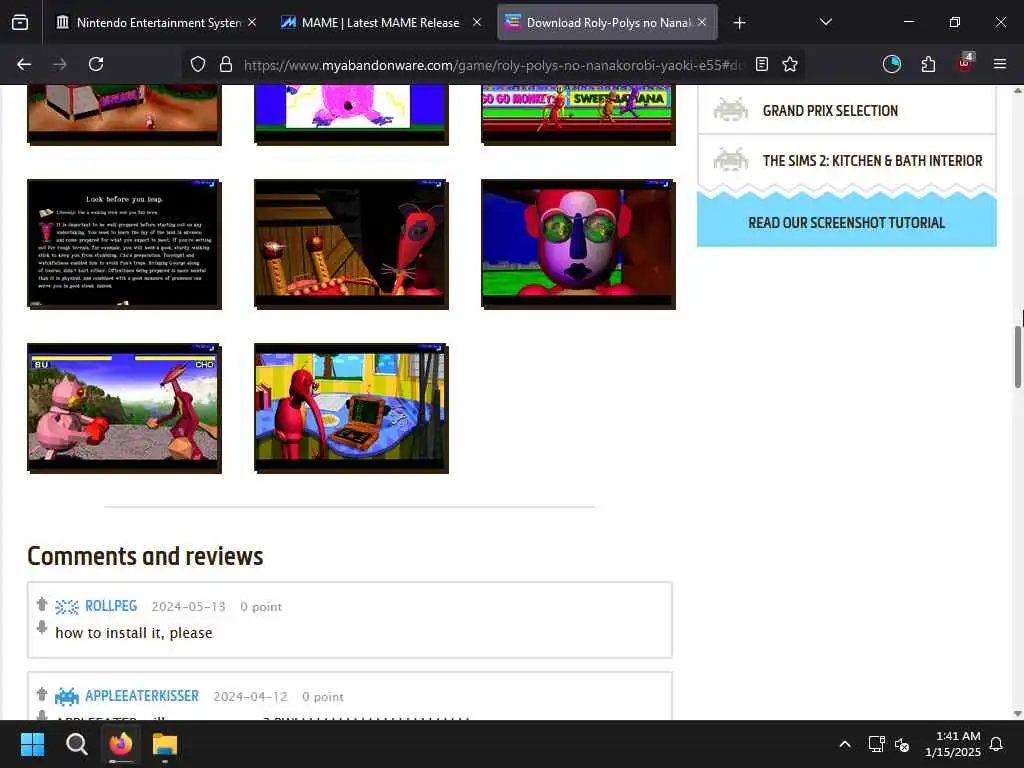Viewport: 1024px width, 768px height.
Task: Click the 'how to install it, please' comment
Action: pyautogui.click(x=134, y=633)
